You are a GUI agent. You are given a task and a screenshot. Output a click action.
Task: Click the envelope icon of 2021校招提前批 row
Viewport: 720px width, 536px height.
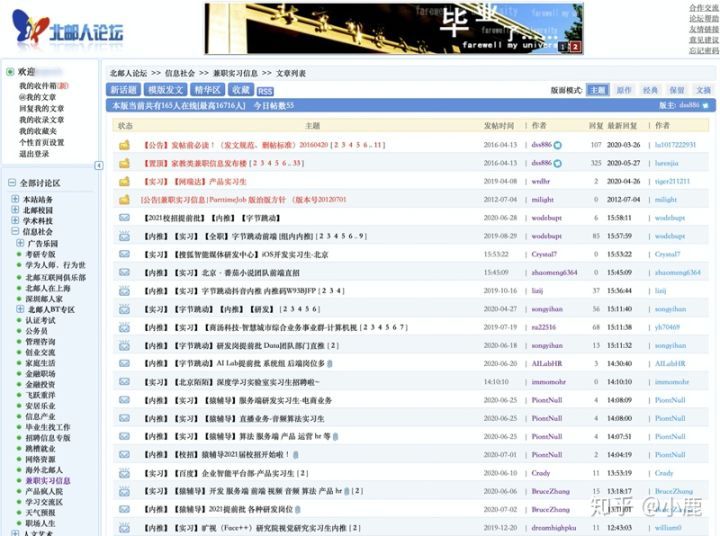[x=124, y=218]
